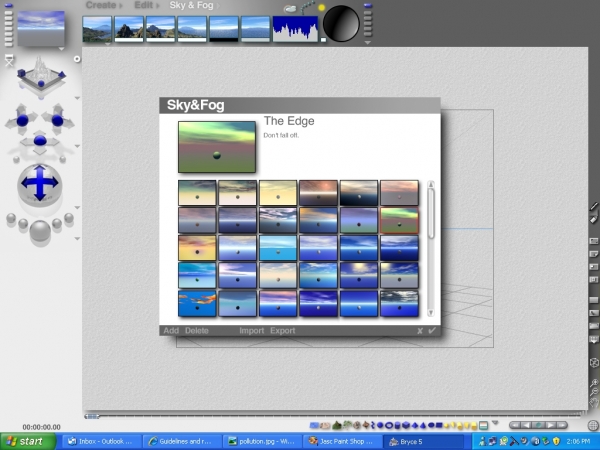600x450 pixels.
Task: Toggle the rightmost small render option sphere
Action: click(x=69, y=218)
